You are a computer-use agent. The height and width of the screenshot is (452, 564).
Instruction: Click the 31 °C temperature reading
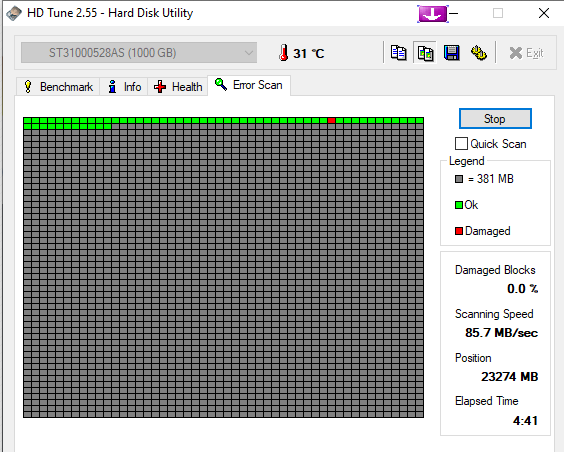pyautogui.click(x=309, y=54)
